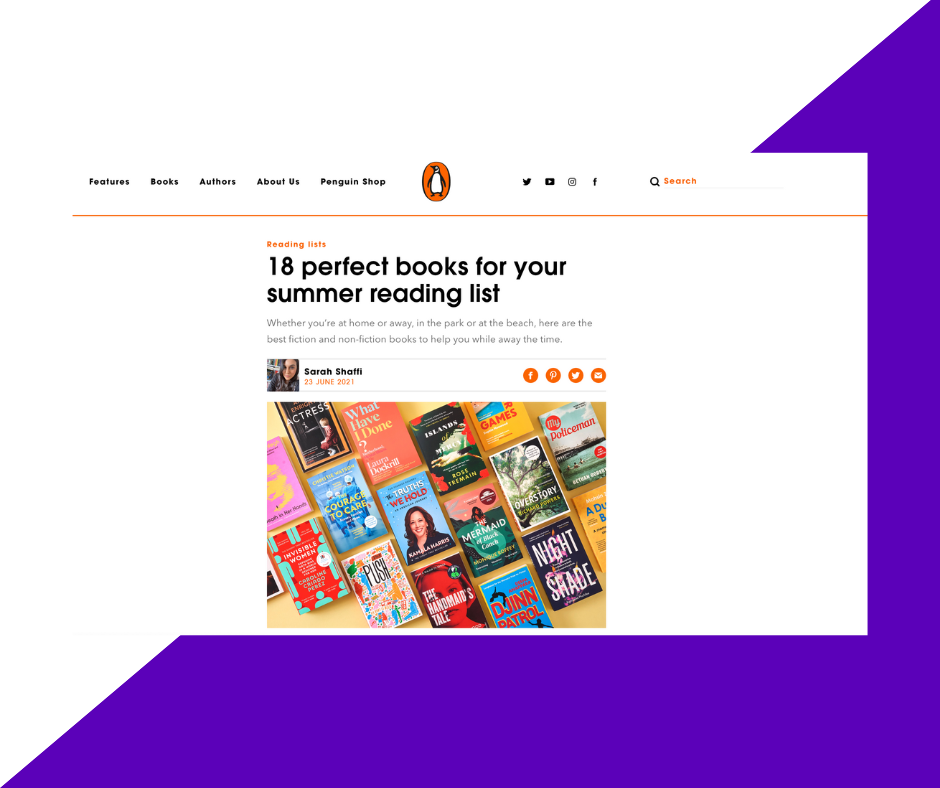Click the Penguin logo in the header

tap(436, 182)
